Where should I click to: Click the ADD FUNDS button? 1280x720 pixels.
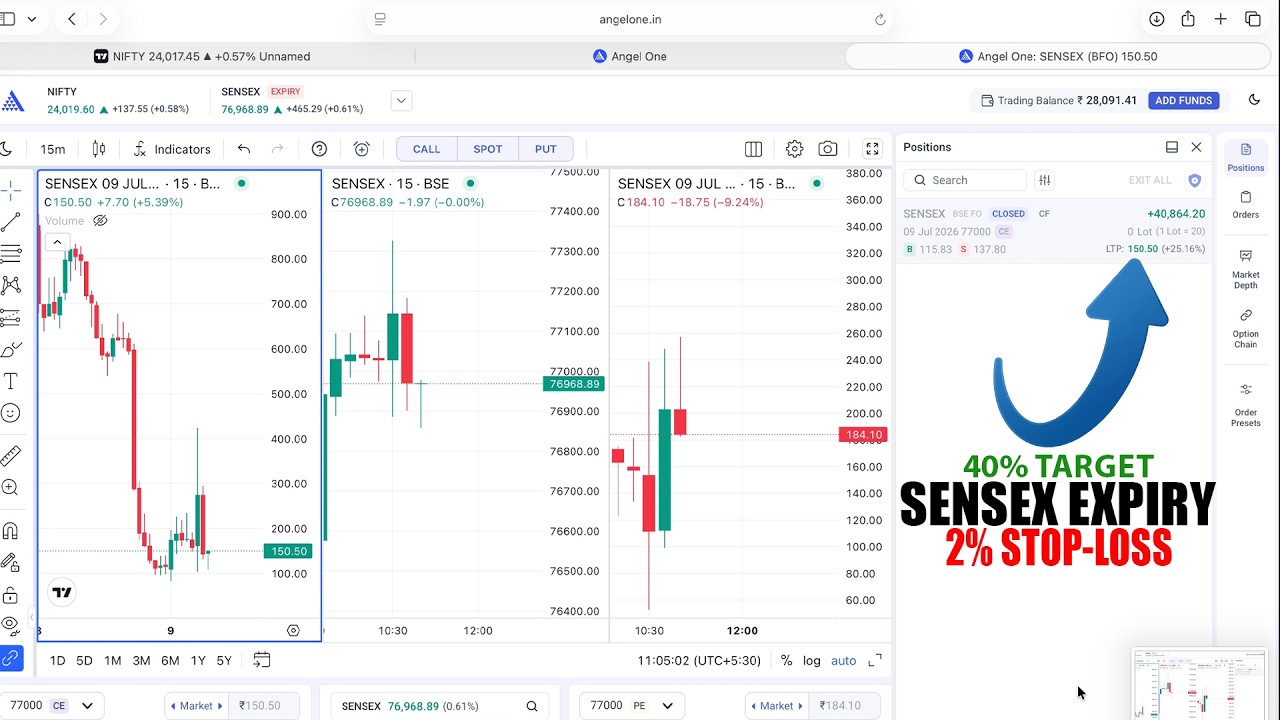tap(1184, 100)
